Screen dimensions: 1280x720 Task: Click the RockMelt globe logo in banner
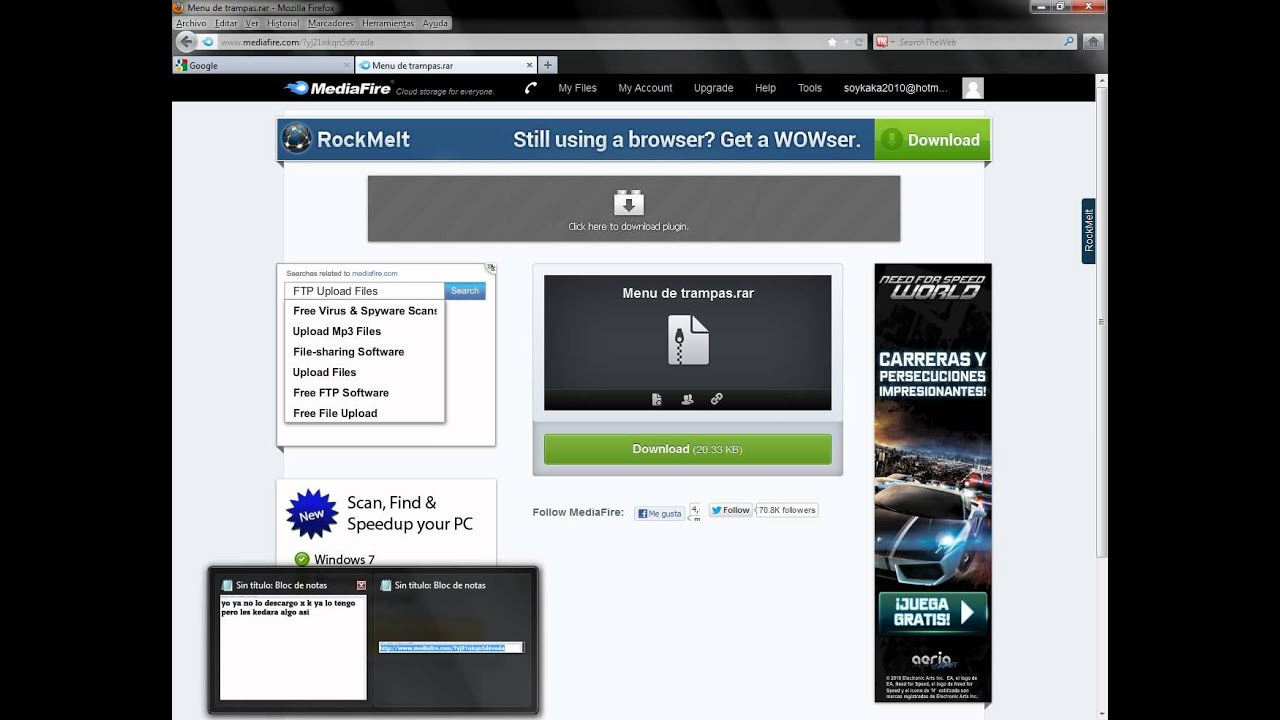click(297, 139)
